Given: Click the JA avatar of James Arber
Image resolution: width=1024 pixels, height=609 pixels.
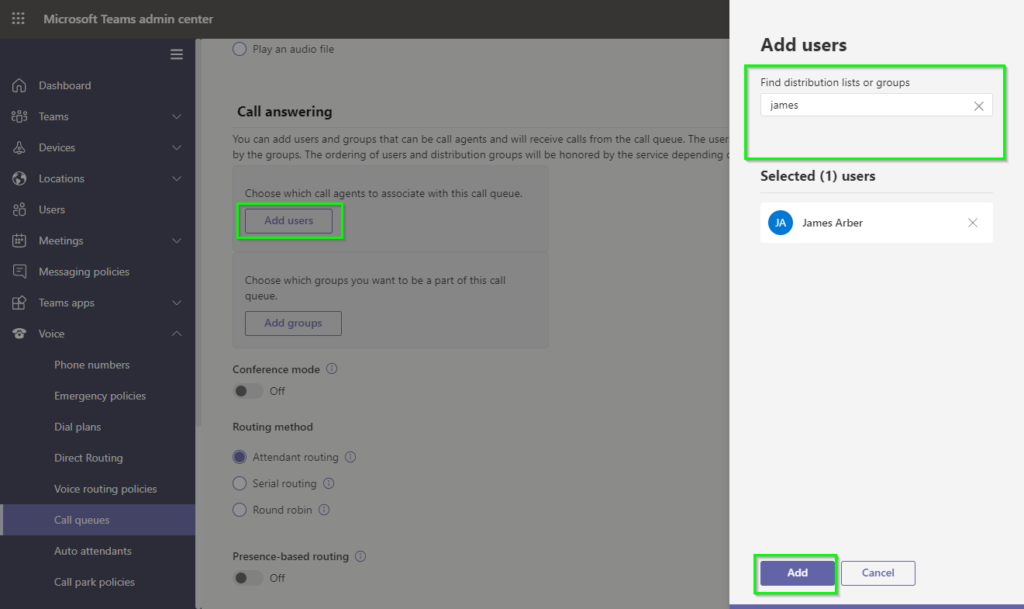Looking at the screenshot, I should [x=780, y=223].
